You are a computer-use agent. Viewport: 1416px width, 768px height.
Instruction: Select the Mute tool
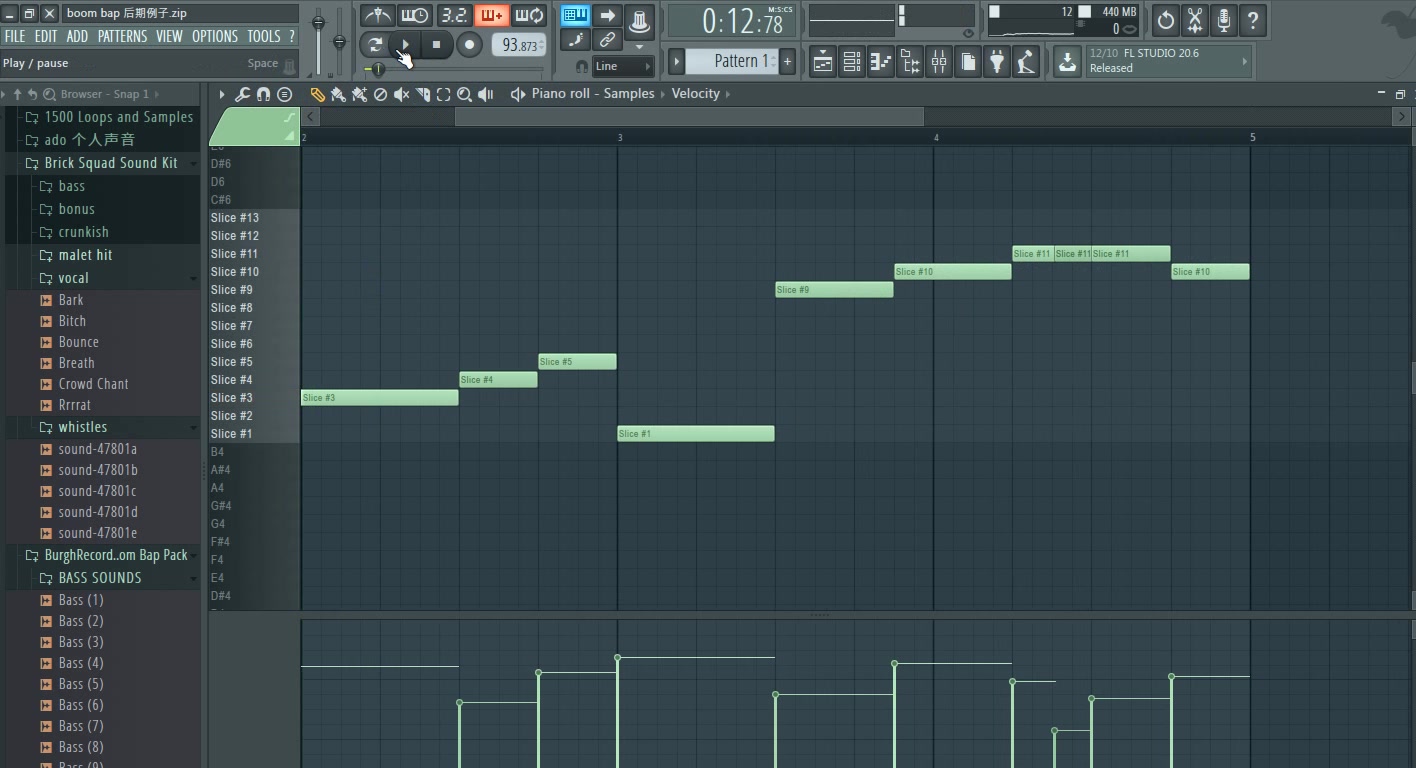pos(401,94)
